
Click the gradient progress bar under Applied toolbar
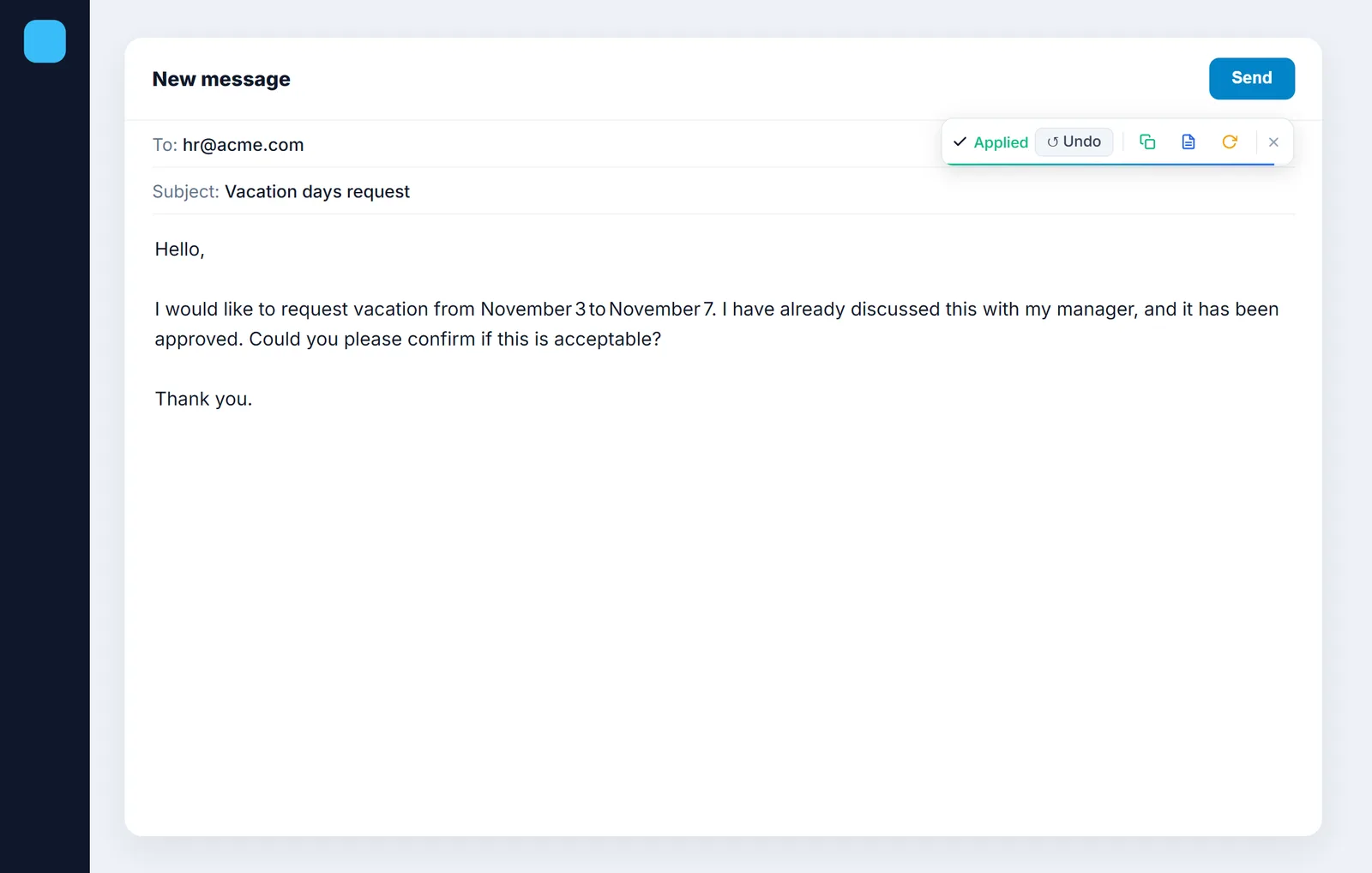point(1110,163)
